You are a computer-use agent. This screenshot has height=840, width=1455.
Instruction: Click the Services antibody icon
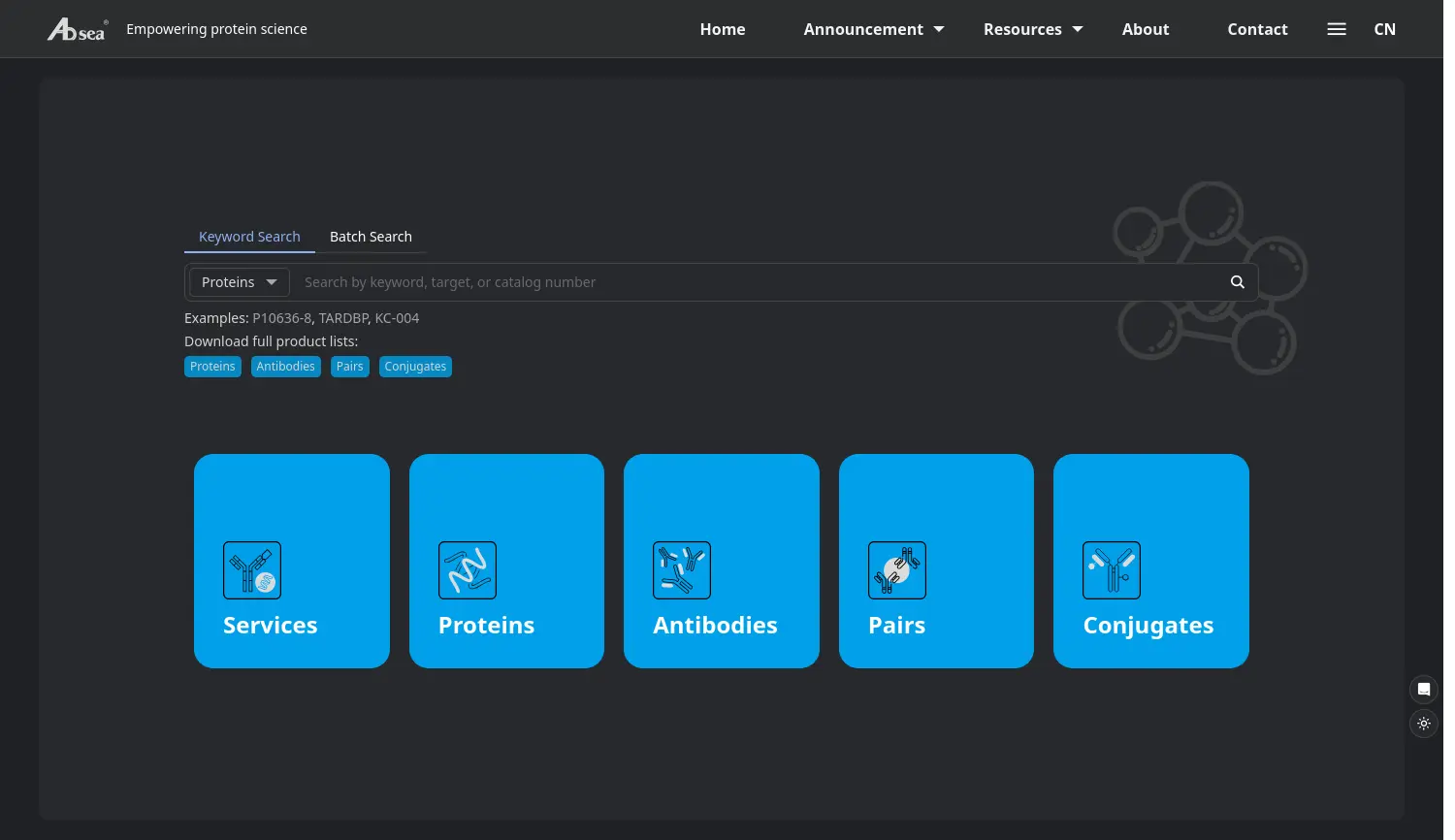tap(252, 570)
